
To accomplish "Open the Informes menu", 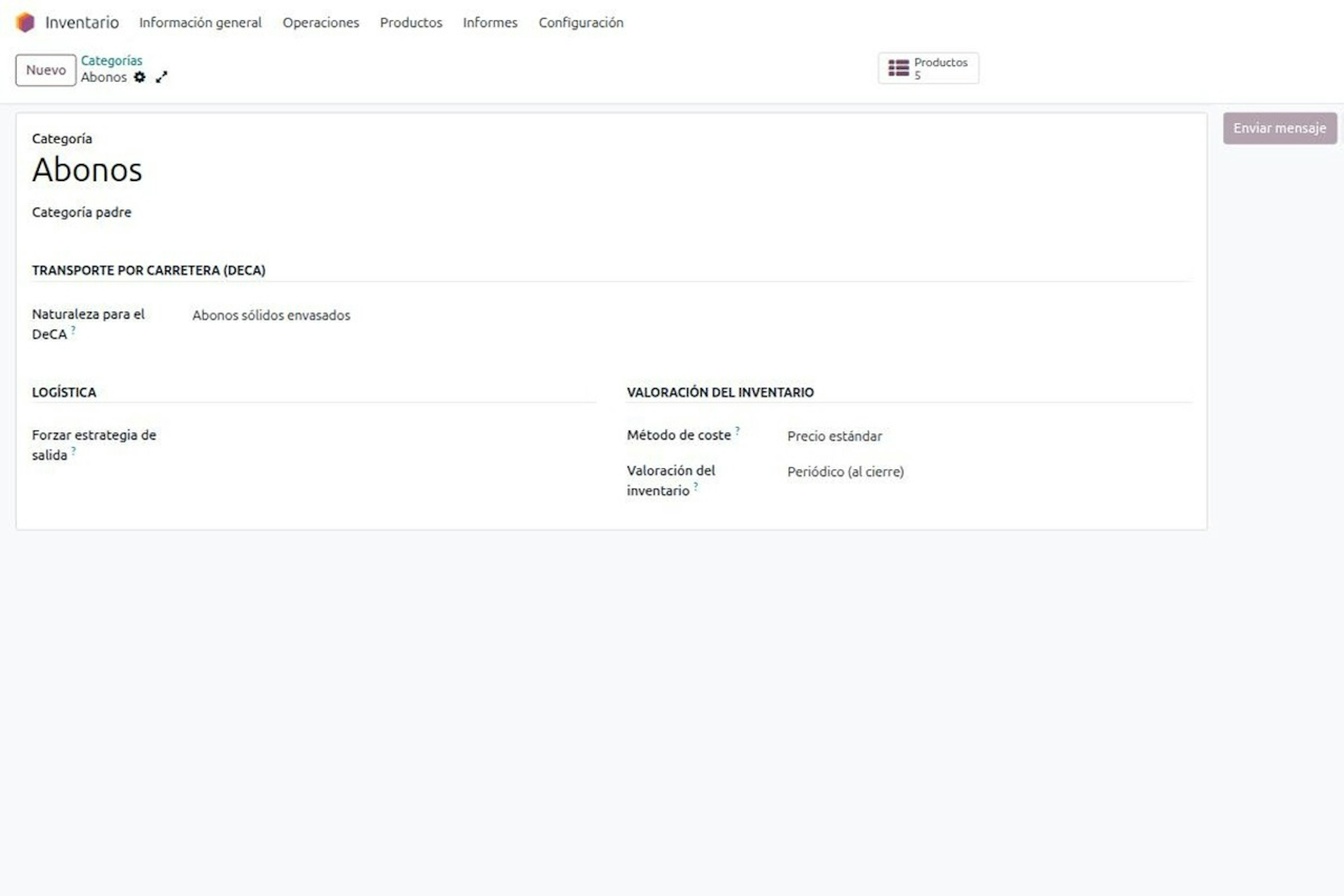I will pyautogui.click(x=490, y=22).
